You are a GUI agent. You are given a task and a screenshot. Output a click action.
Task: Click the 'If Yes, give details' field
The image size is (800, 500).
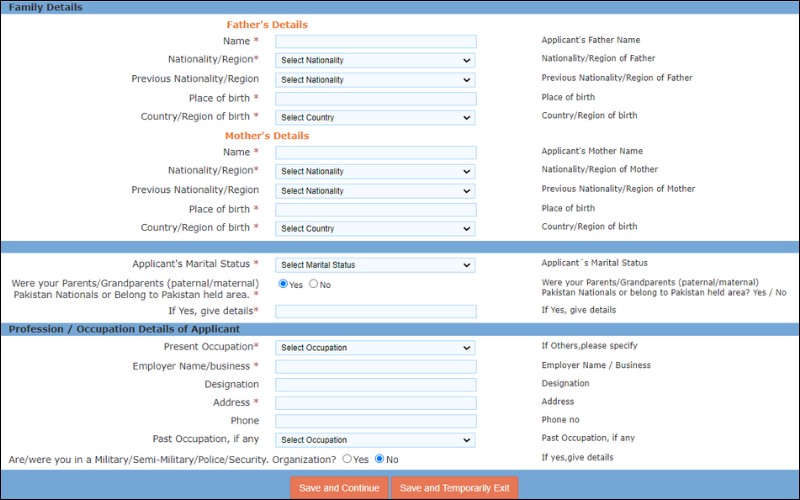[x=375, y=311]
